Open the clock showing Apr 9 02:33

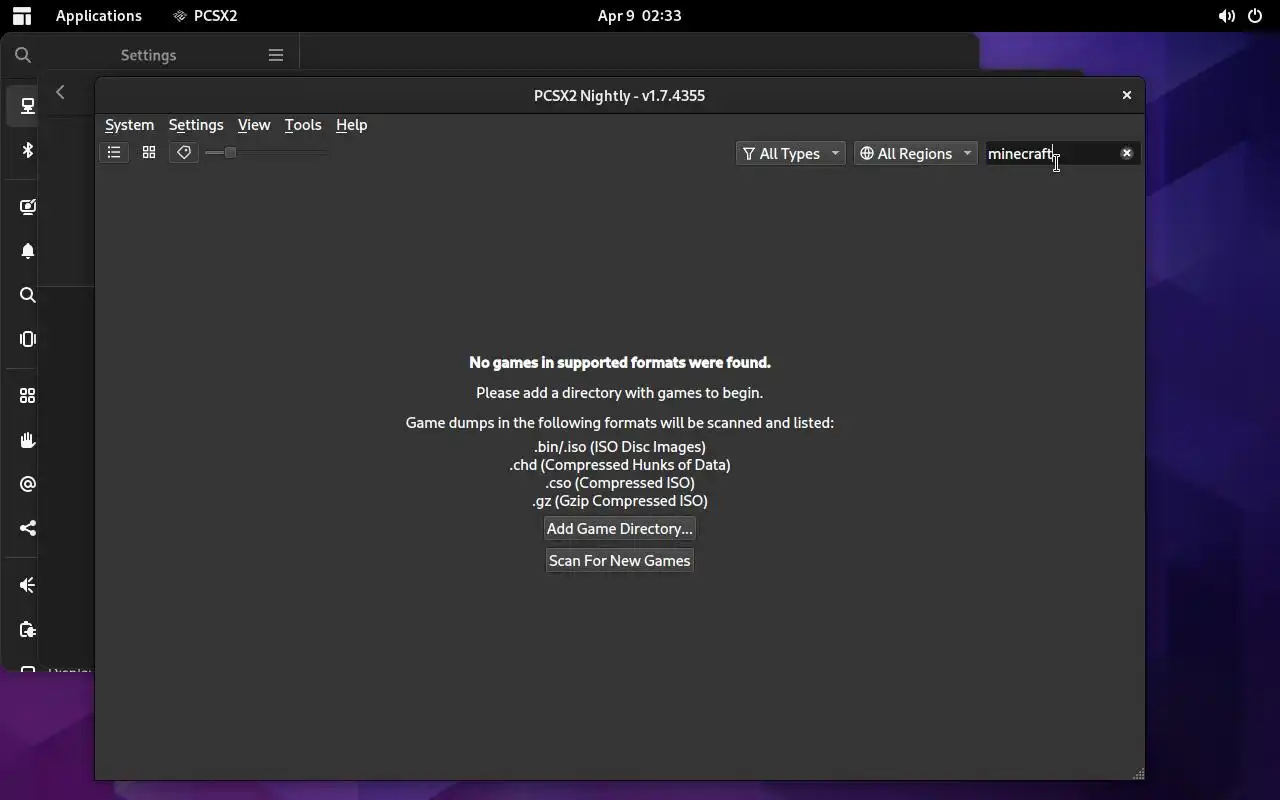(x=639, y=16)
